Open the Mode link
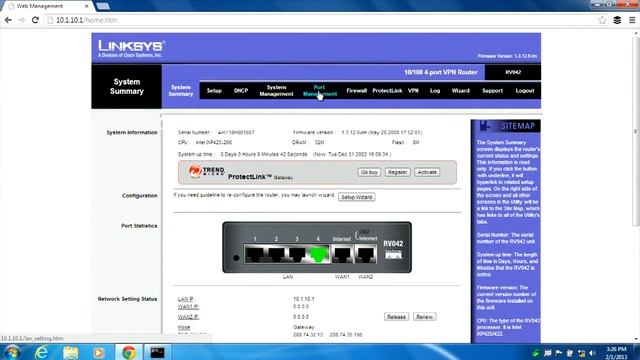 point(184,327)
